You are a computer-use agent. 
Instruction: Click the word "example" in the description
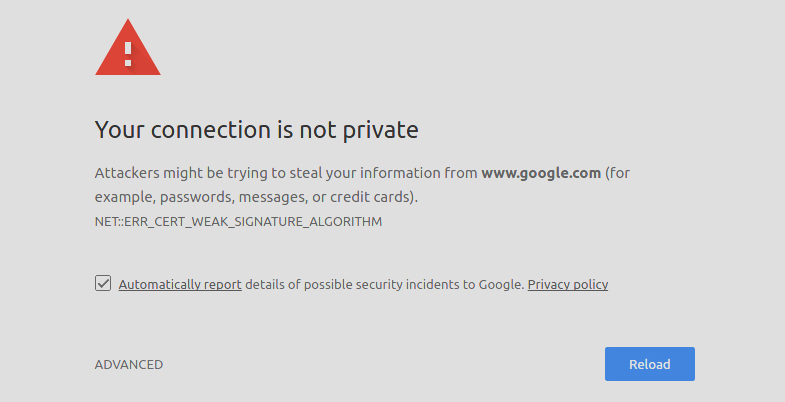point(120,196)
